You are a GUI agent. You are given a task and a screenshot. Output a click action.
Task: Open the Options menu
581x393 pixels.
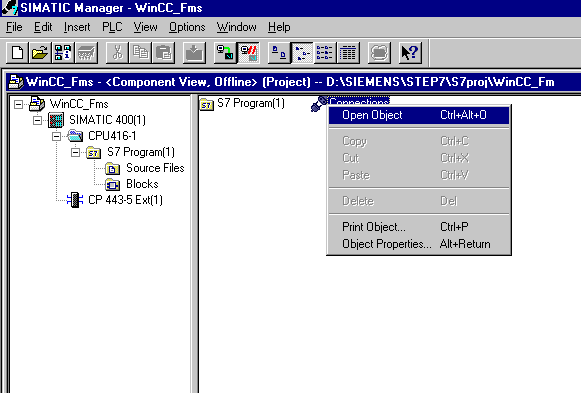(187, 27)
